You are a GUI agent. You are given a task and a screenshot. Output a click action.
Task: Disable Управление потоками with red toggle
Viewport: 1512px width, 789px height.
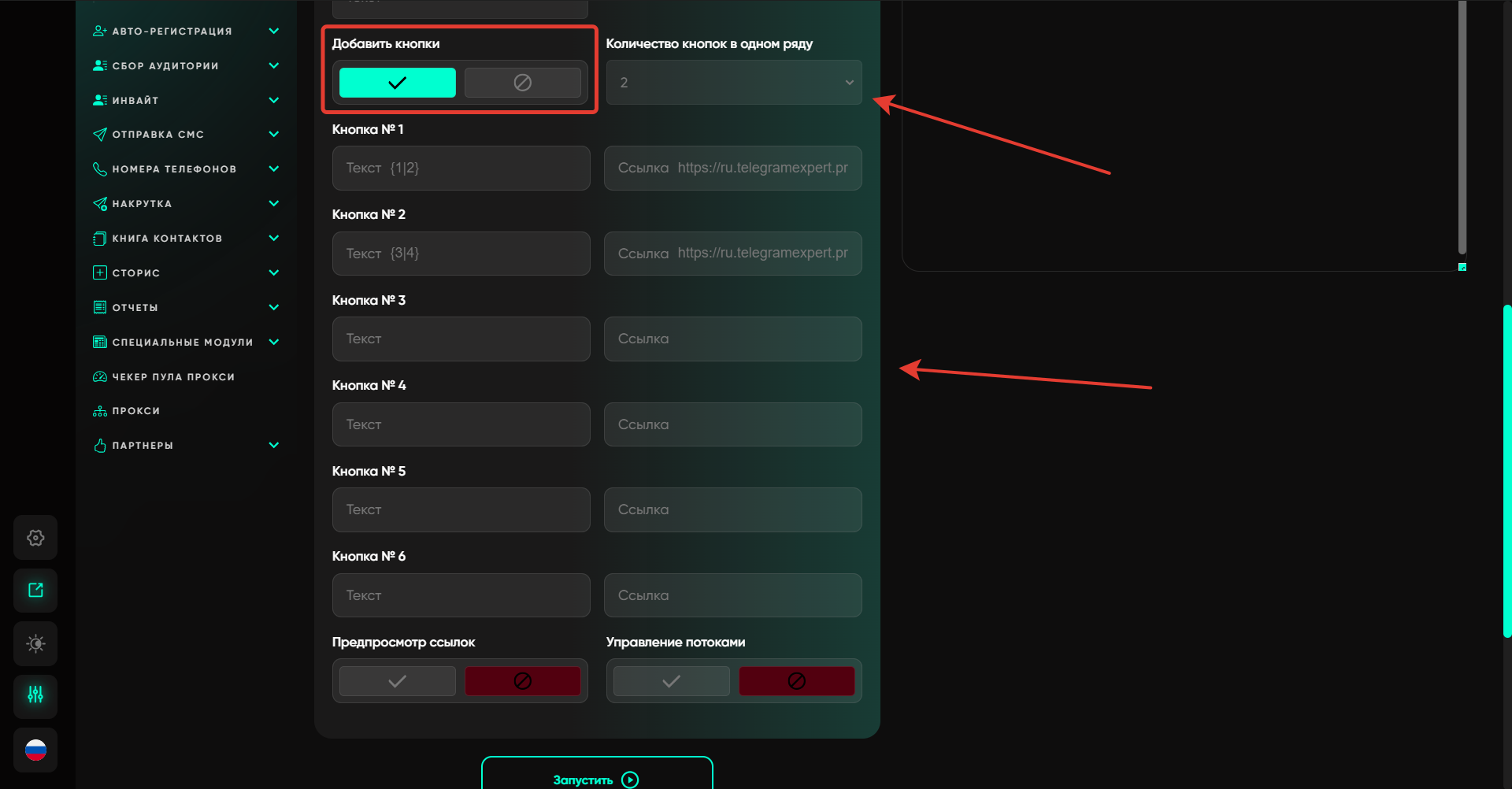point(796,681)
